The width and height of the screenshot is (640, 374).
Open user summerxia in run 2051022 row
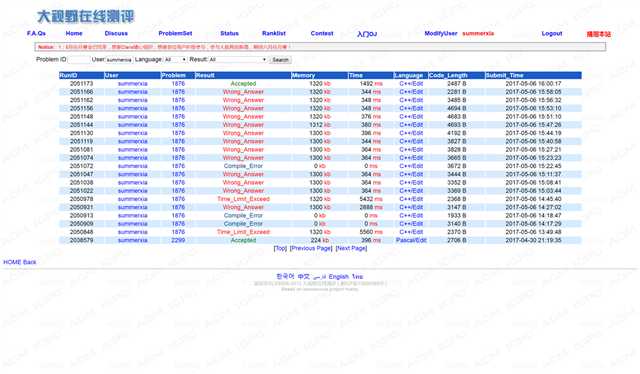click(x=133, y=191)
